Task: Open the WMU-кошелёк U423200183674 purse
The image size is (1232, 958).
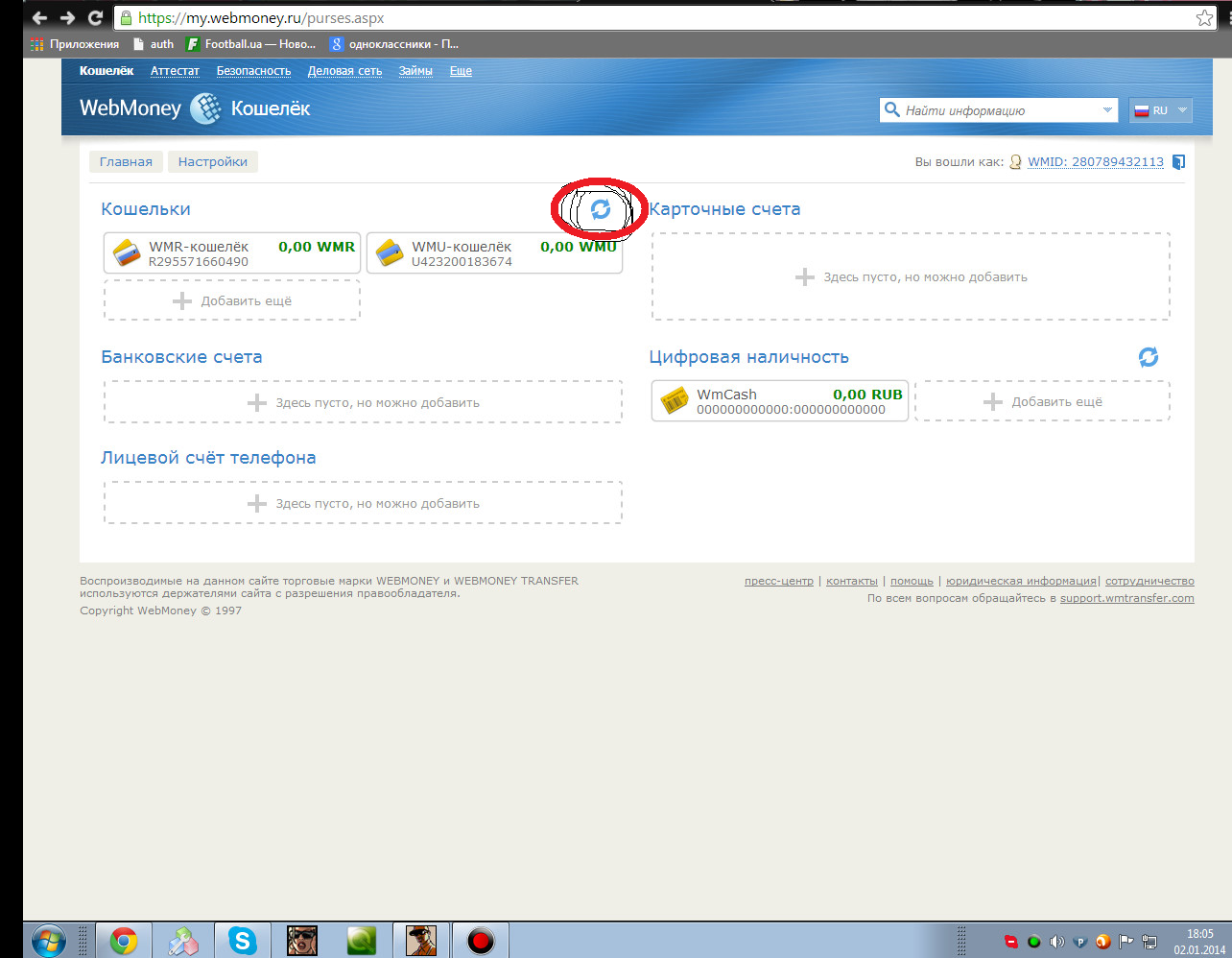Action: (x=494, y=253)
